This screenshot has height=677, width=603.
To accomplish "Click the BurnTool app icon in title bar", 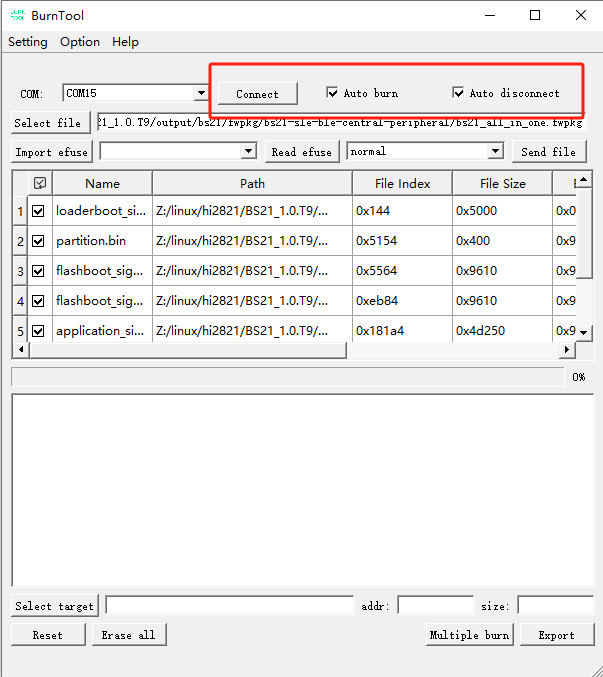I will 18,15.
